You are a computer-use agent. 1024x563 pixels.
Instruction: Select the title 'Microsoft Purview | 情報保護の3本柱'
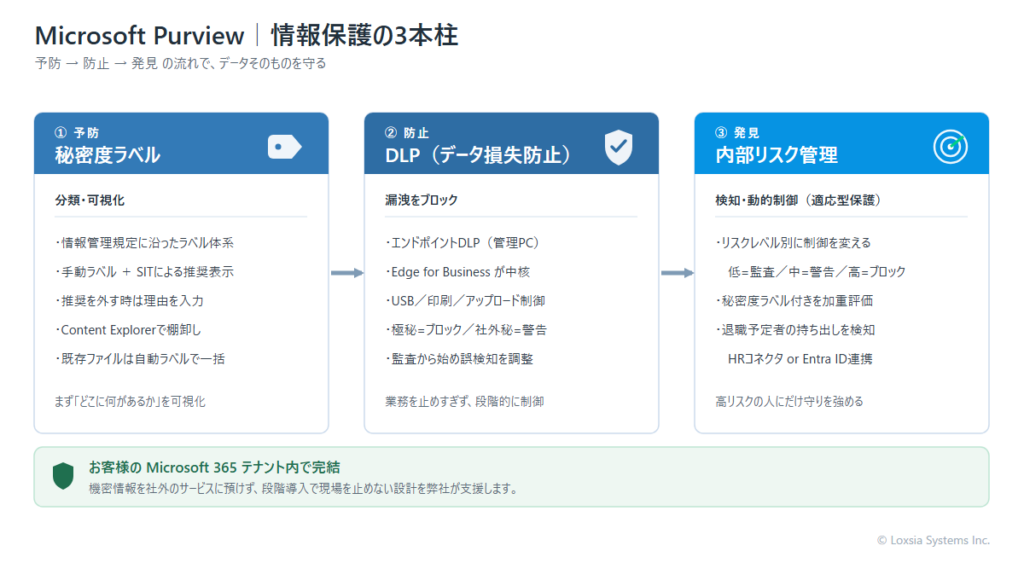point(246,35)
